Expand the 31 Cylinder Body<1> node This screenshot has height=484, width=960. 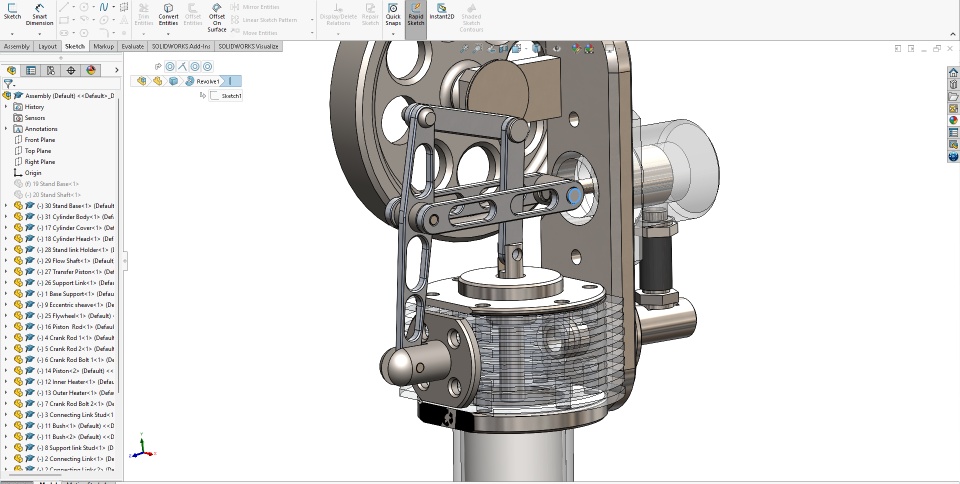pyautogui.click(x=6, y=216)
